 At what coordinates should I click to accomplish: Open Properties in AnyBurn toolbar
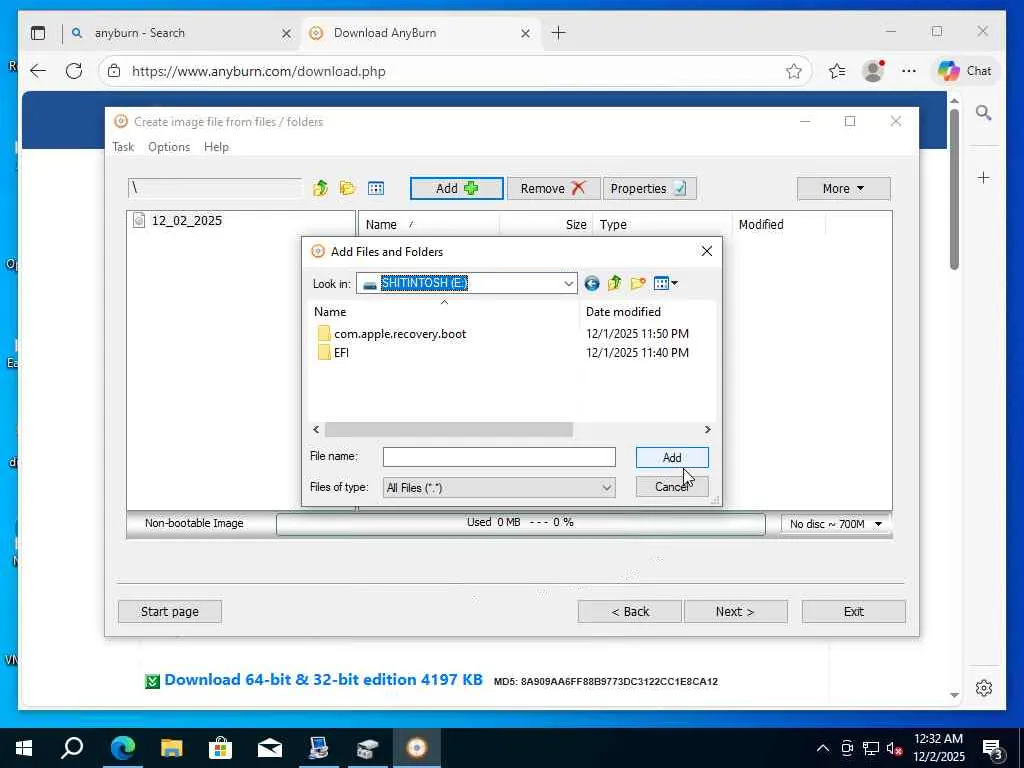point(649,189)
